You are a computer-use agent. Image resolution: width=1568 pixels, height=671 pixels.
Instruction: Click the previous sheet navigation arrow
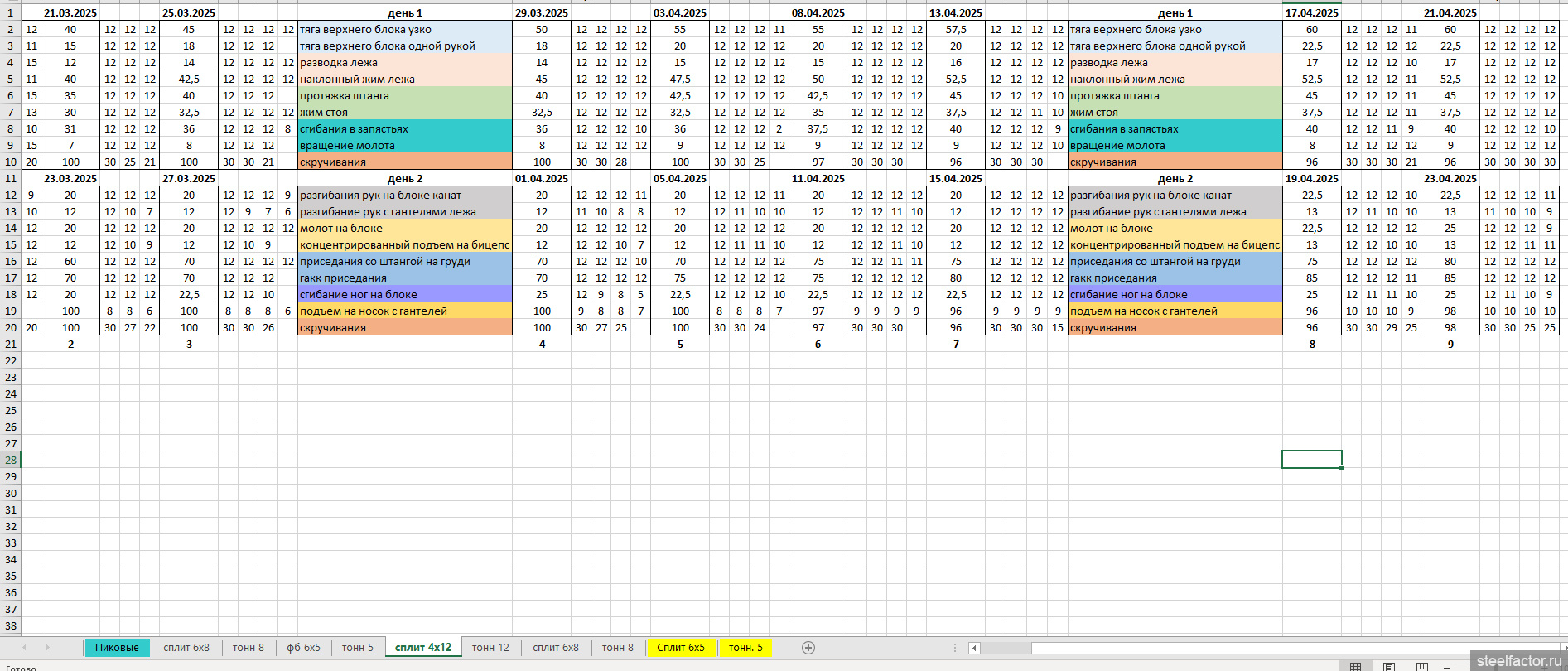click(24, 648)
